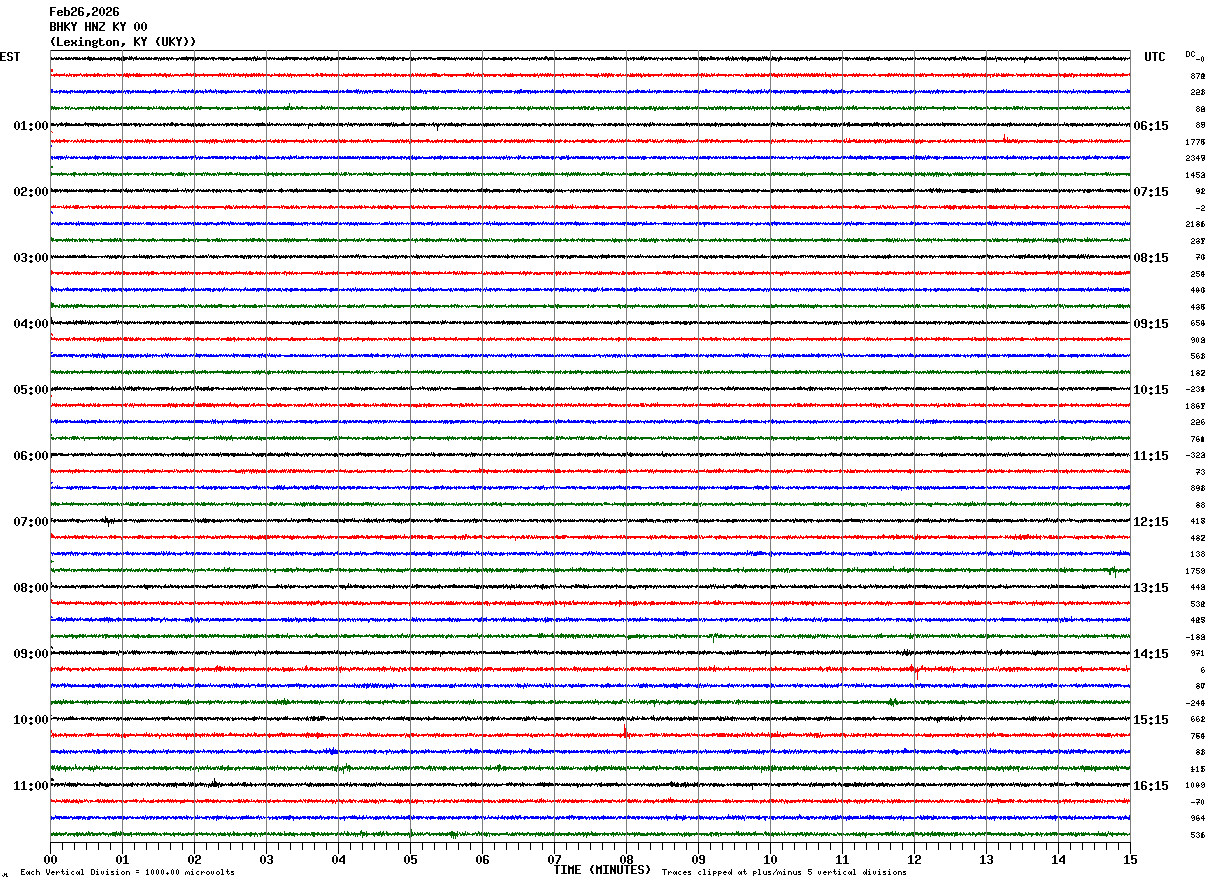Click the traces clipped footer note

784,873
